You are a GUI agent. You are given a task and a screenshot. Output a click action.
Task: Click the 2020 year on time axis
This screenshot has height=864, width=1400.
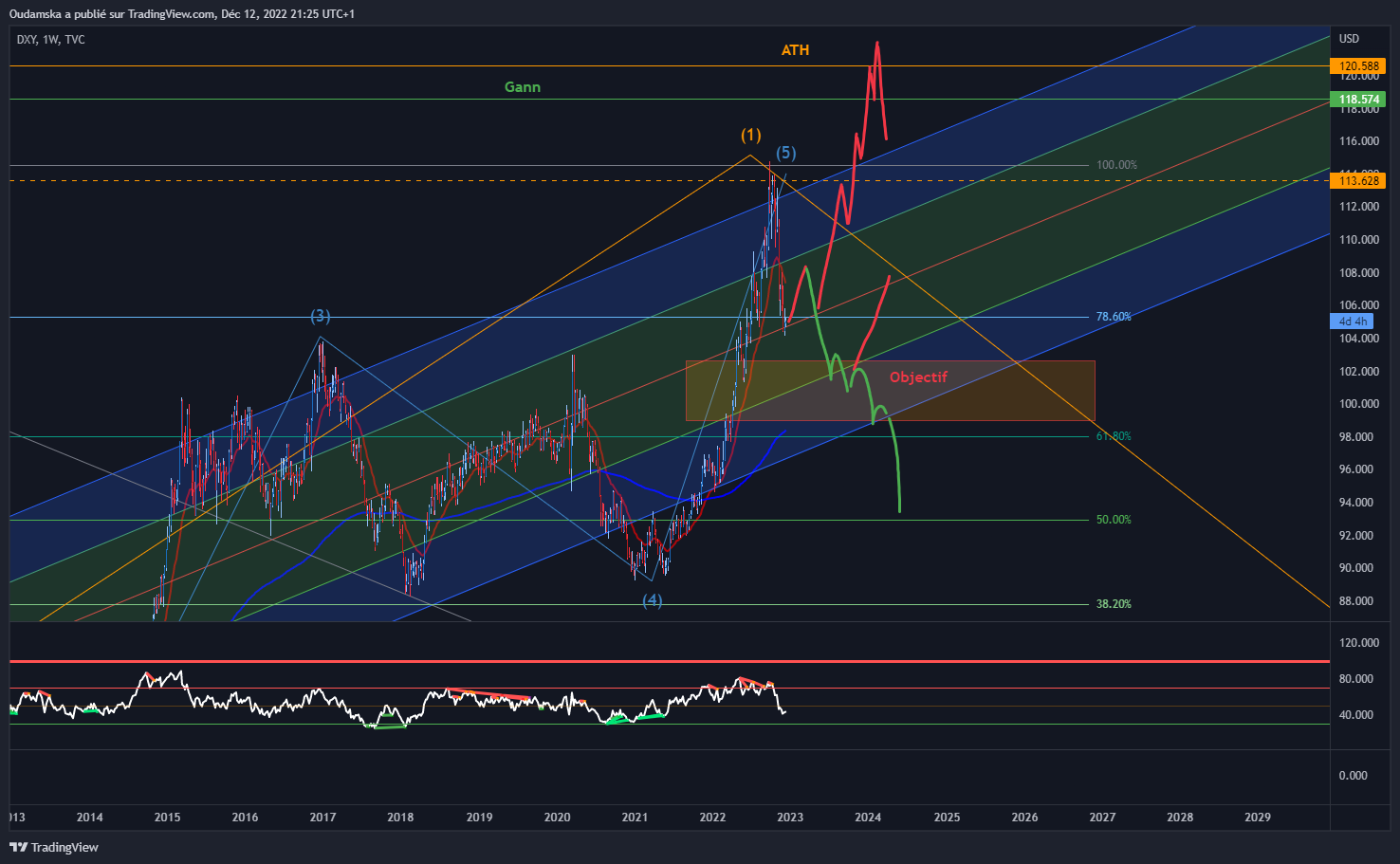(x=557, y=818)
